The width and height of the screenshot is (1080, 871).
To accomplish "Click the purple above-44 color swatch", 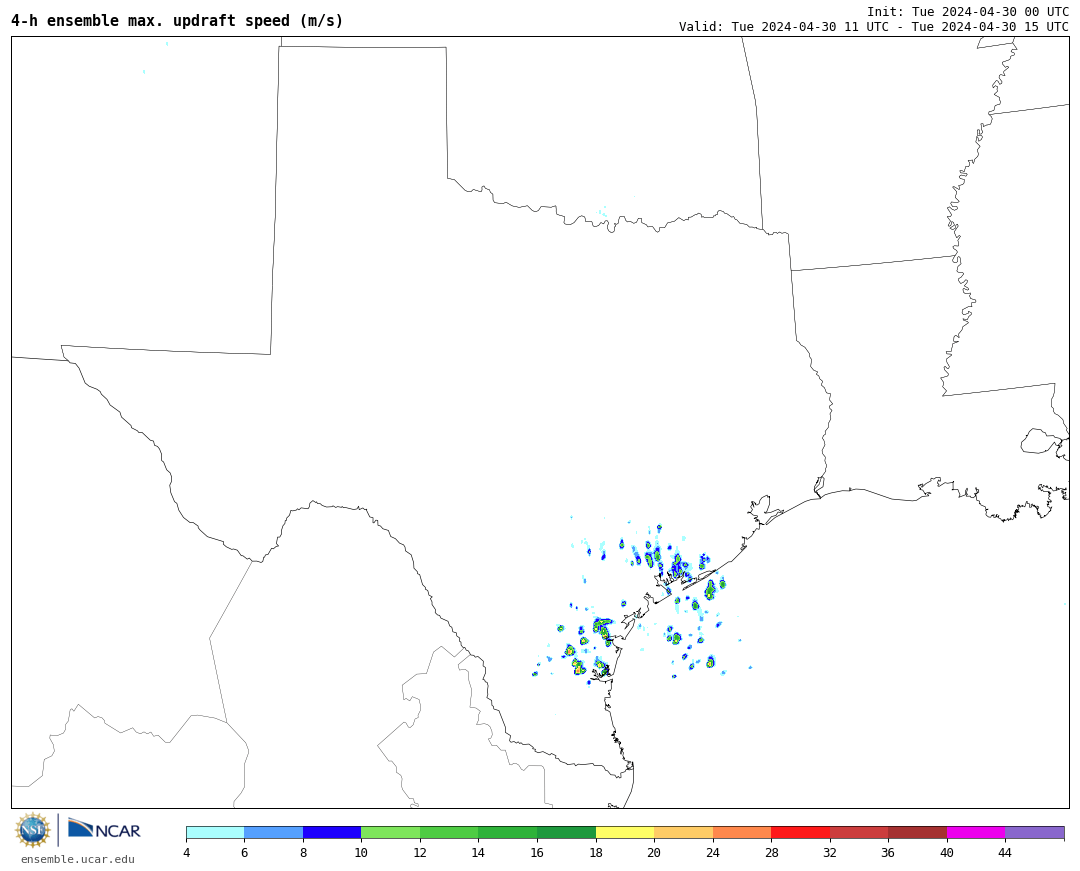I will 1035,832.
